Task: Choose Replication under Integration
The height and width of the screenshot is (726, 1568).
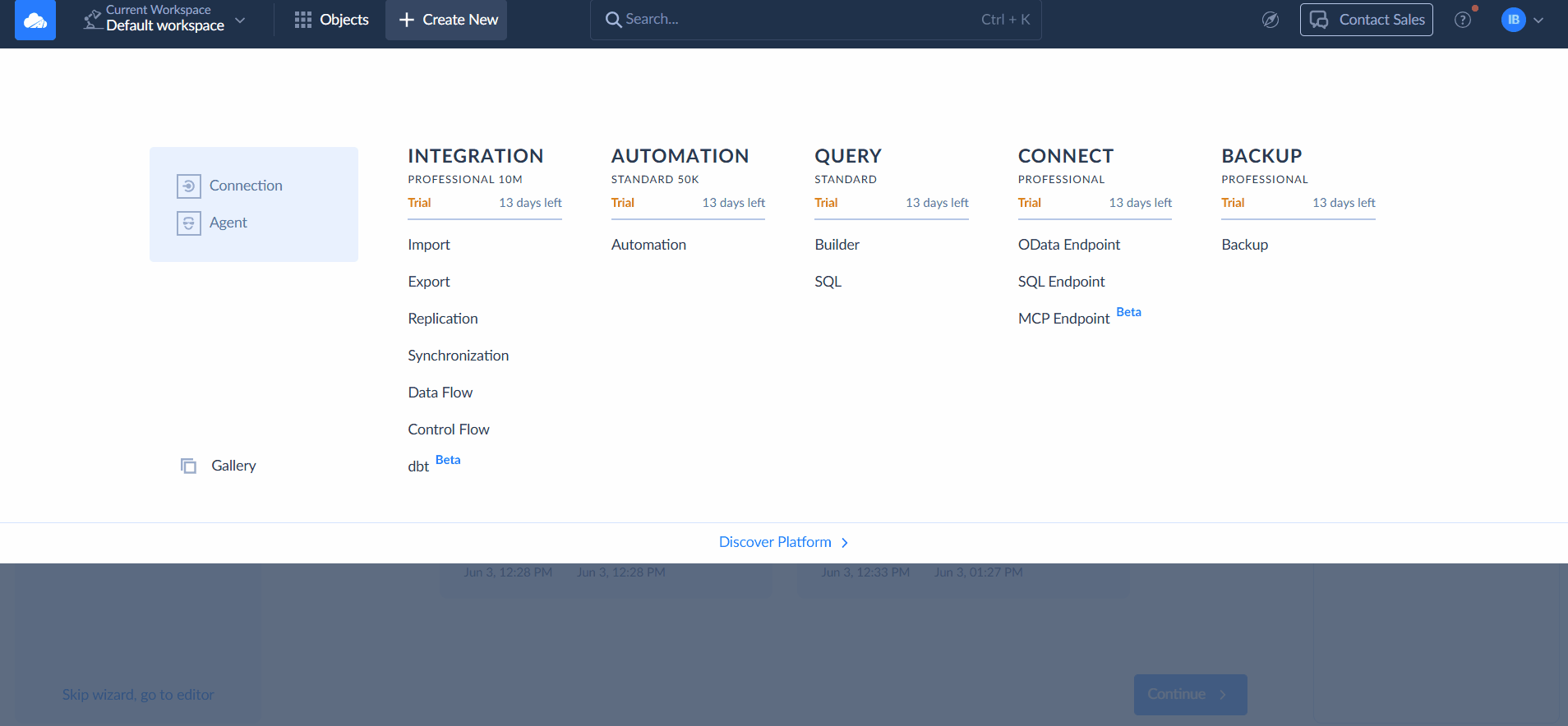Action: pyautogui.click(x=443, y=319)
